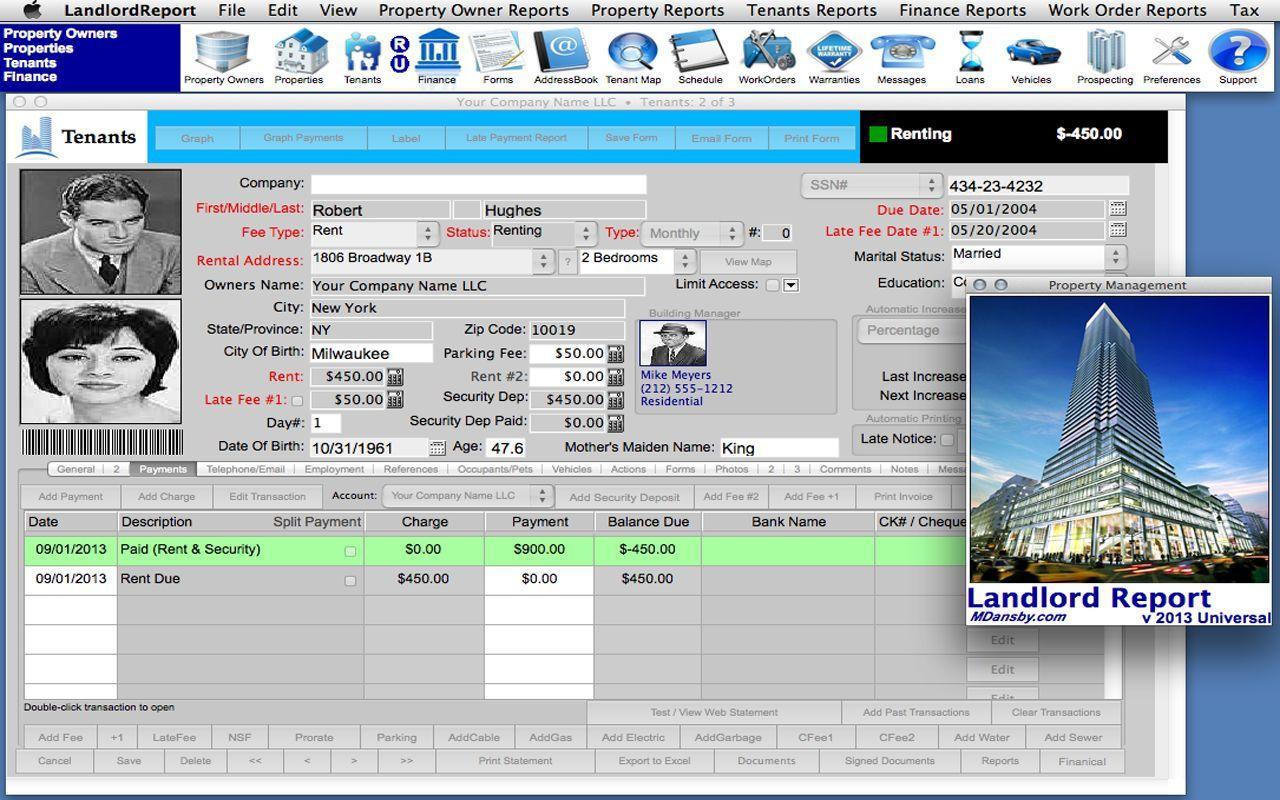Check Split Payment for Rent Due row
1280x800 pixels.
[x=350, y=581]
